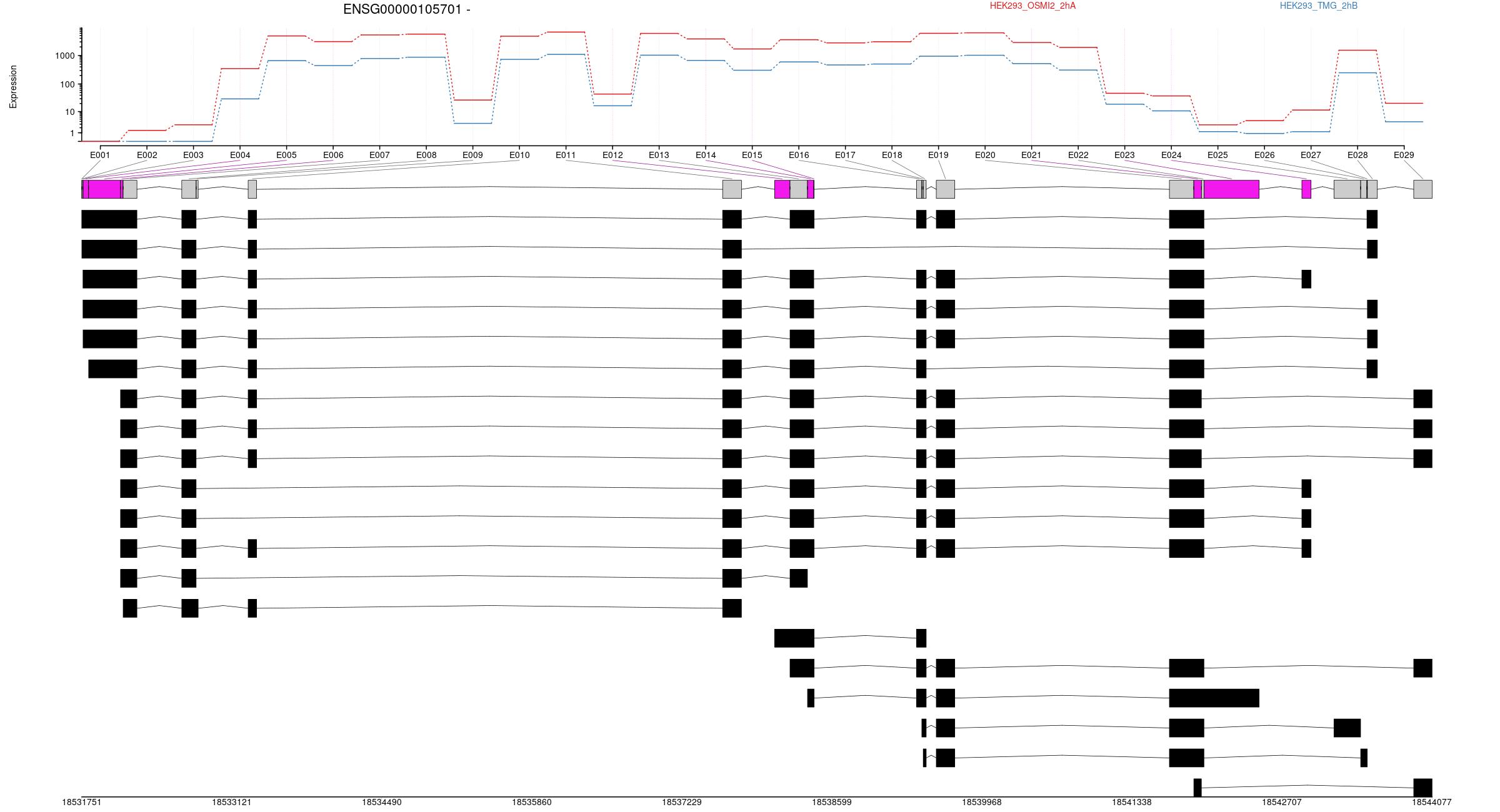The height and width of the screenshot is (812, 1500).
Task: Click genomic coordinate 18537229
Action: coord(682,802)
